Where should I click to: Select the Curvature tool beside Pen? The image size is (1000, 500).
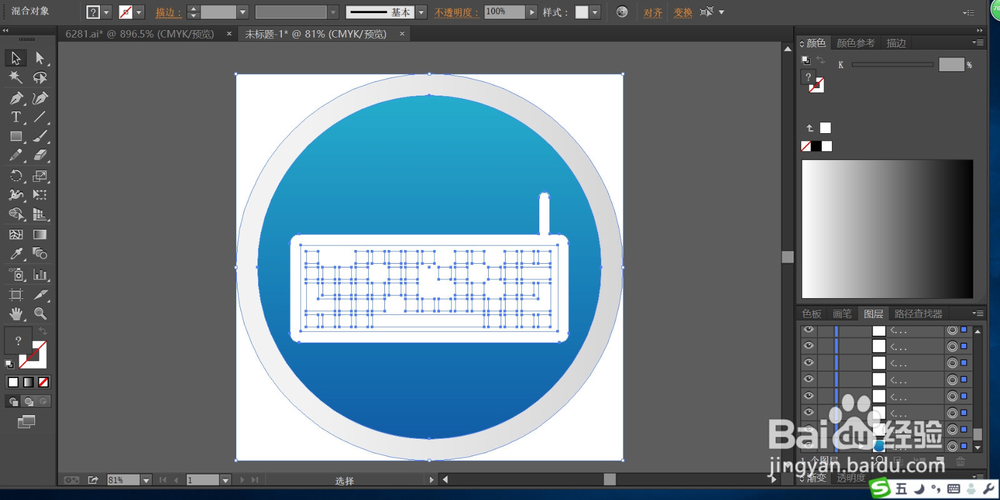coord(40,98)
